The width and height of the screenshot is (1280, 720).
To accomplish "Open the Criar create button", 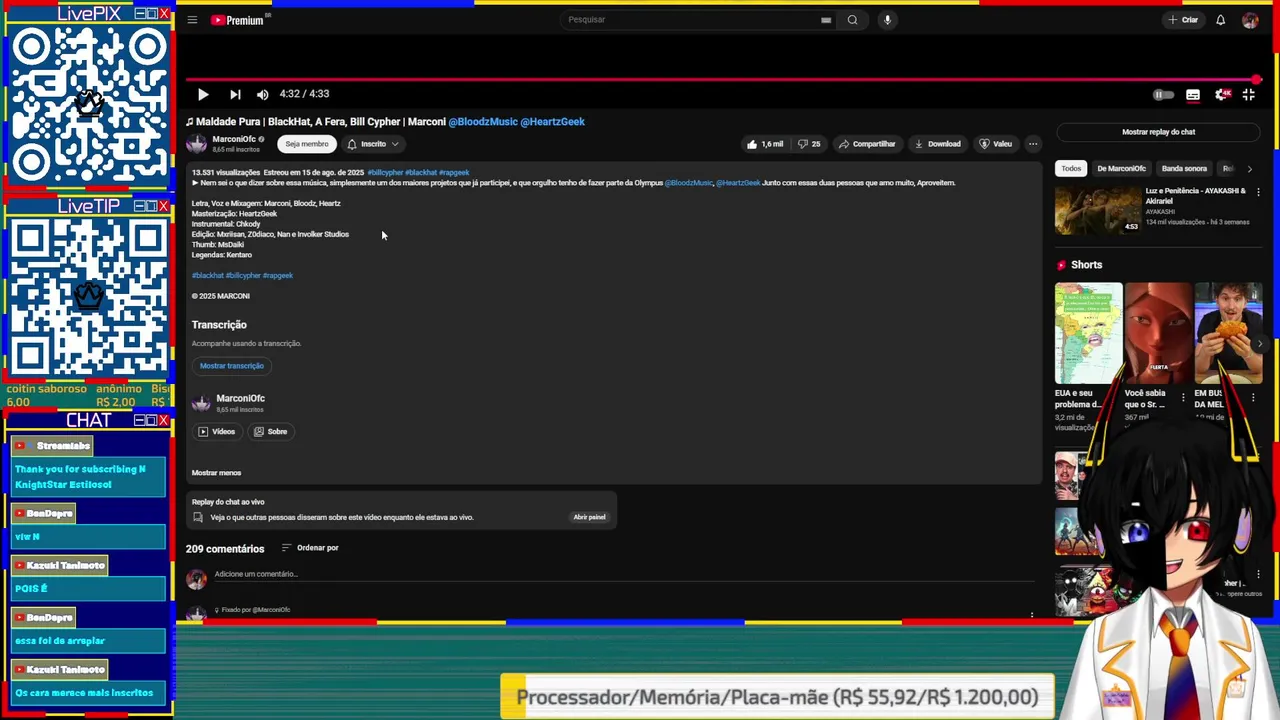I will tap(1182, 20).
